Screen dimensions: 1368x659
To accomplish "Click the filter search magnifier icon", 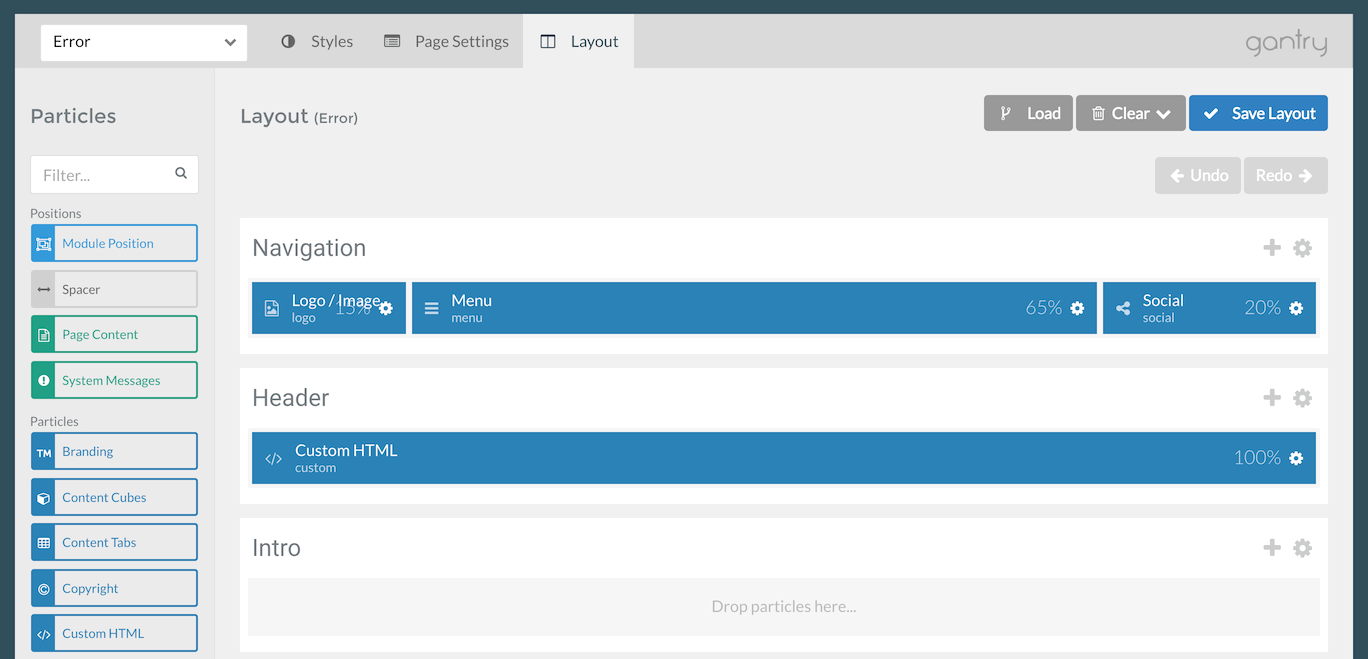I will [x=181, y=173].
